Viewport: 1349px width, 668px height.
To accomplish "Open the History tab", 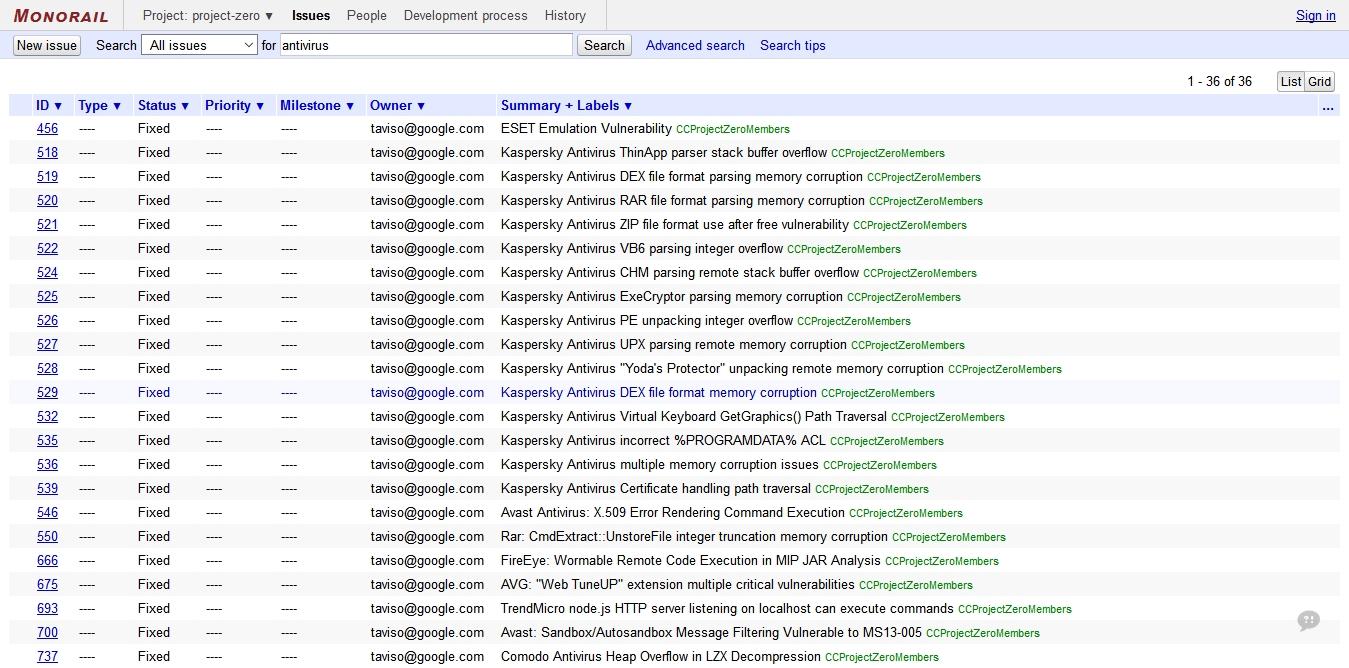I will click(x=565, y=15).
